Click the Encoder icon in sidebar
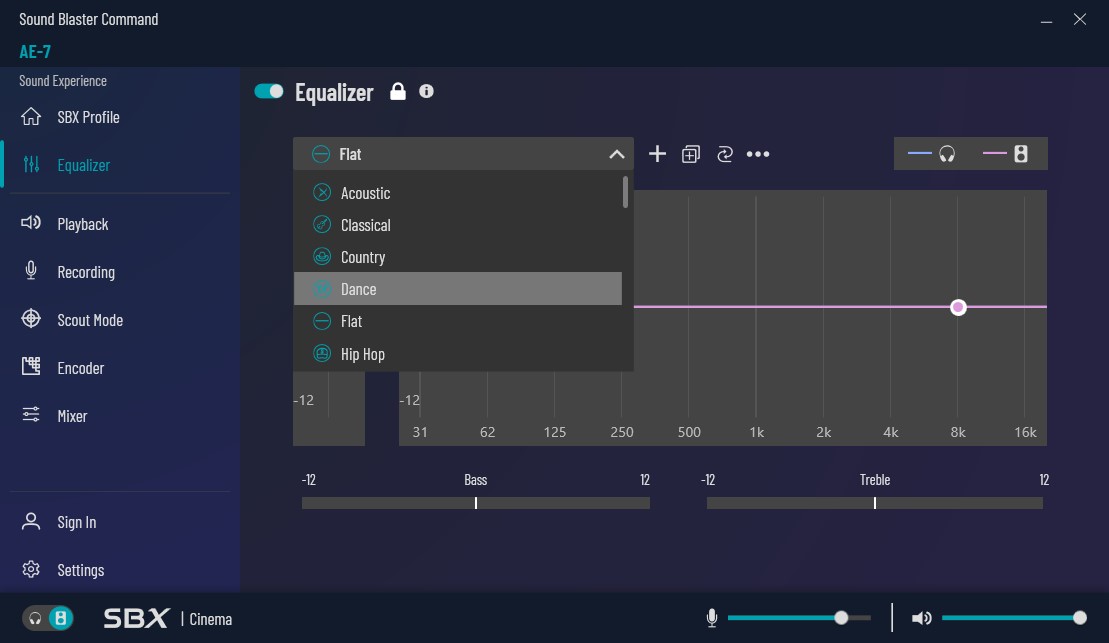 [x=31, y=366]
